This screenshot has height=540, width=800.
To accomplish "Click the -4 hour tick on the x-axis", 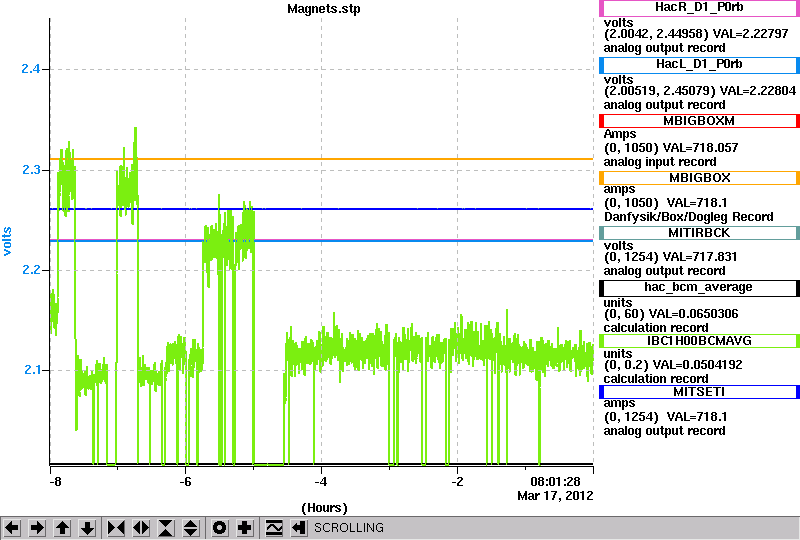I will click(320, 482).
